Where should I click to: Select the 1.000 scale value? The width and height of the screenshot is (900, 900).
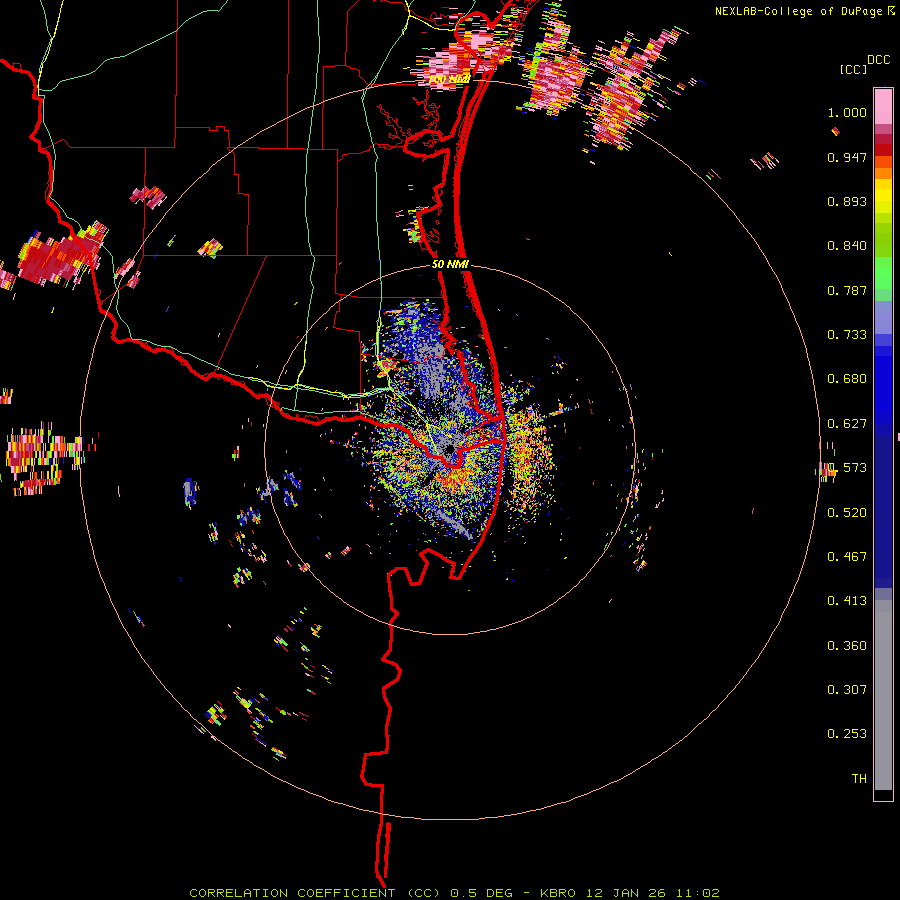(847, 112)
